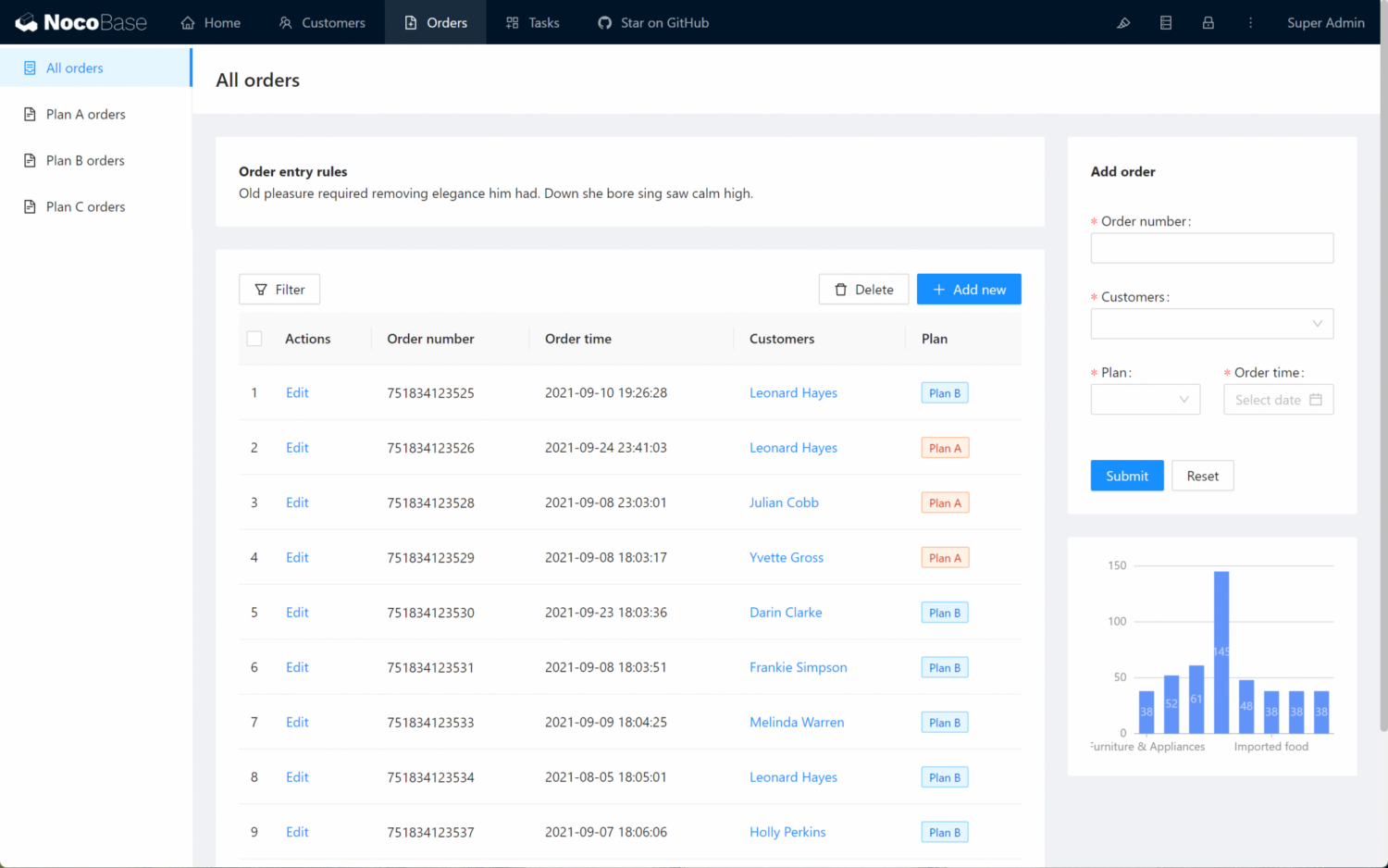Submit the Add order form

1127,476
